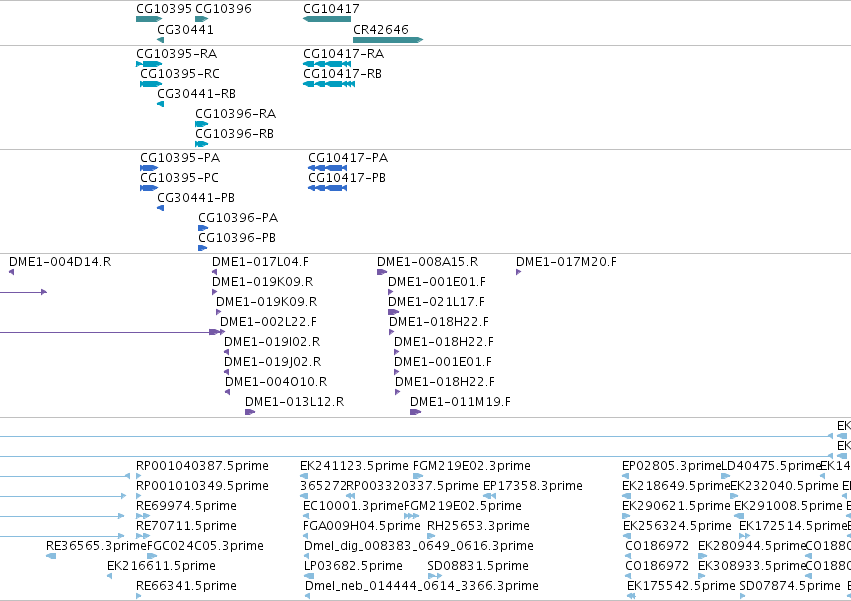This screenshot has height=601, width=851.
Task: Click EST EK172514.5prime
Action: [793, 527]
